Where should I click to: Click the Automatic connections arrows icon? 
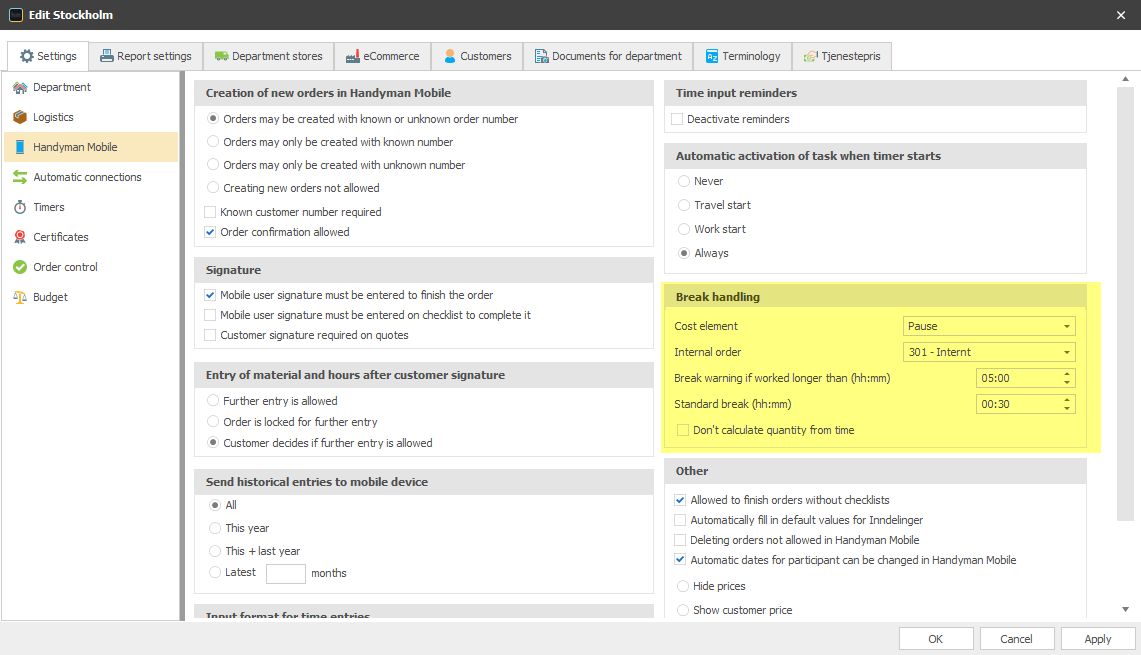click(x=20, y=177)
